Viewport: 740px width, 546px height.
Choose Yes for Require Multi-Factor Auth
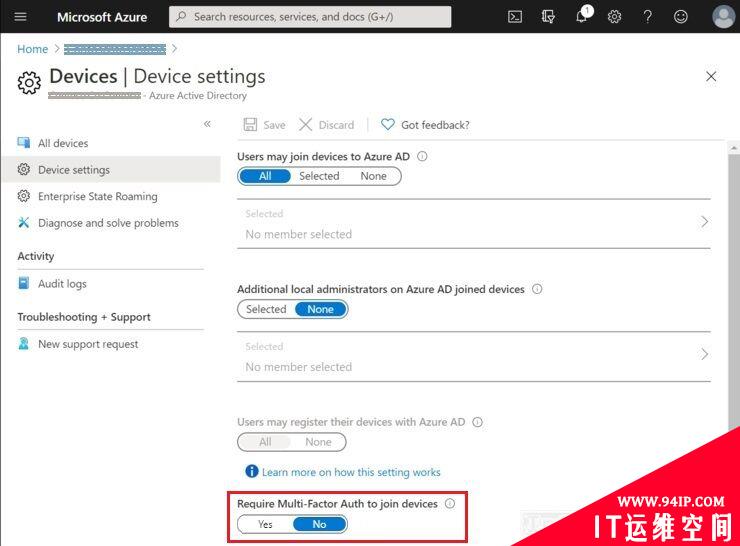265,524
